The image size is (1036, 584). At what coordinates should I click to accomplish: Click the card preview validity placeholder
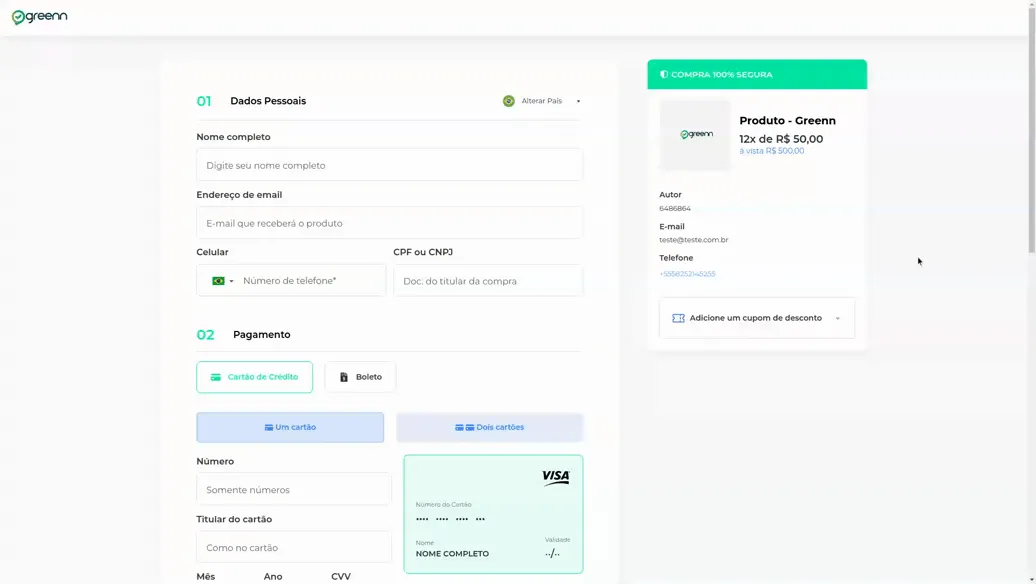[x=552, y=554]
